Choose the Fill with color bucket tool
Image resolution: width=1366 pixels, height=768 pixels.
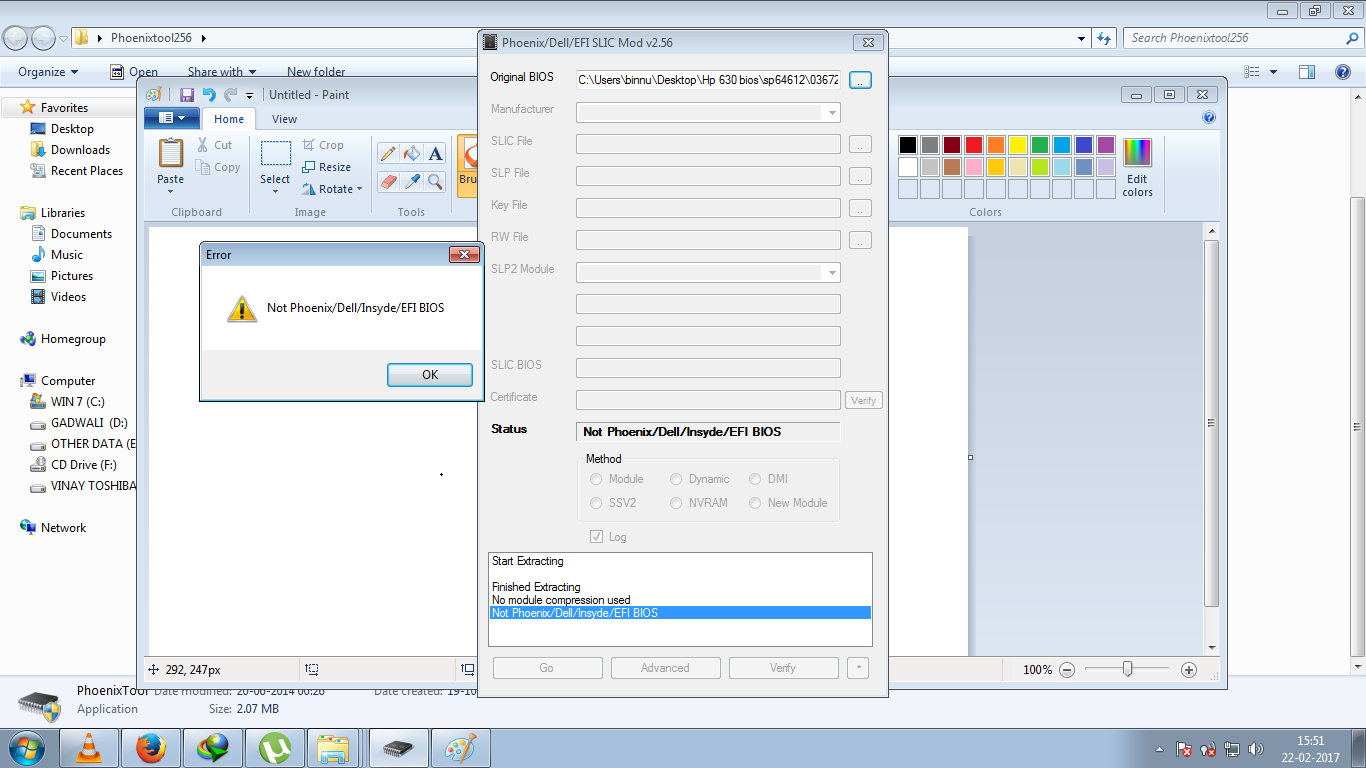point(412,154)
